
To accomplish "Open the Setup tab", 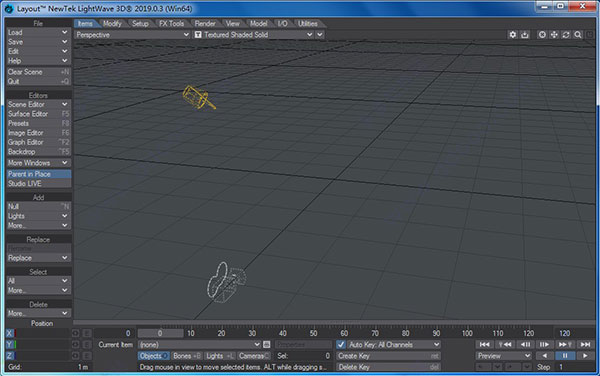I will 140,24.
